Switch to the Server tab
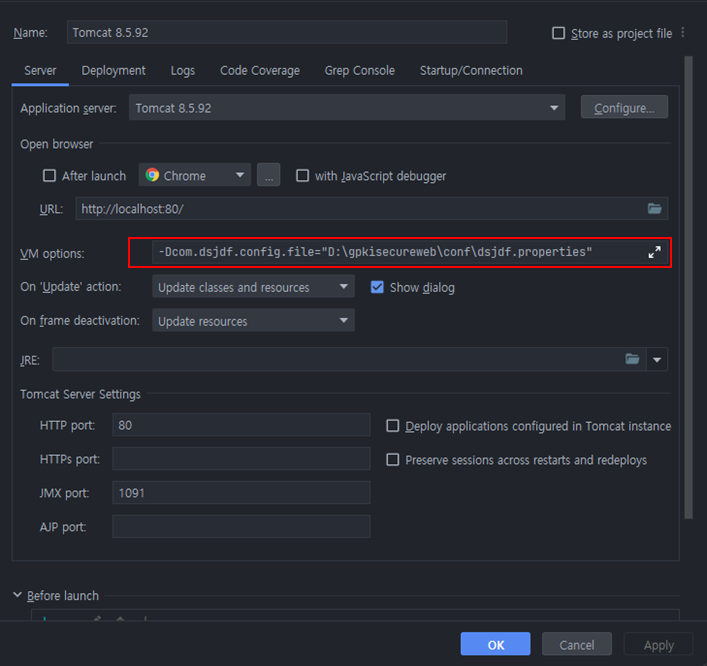 point(40,71)
